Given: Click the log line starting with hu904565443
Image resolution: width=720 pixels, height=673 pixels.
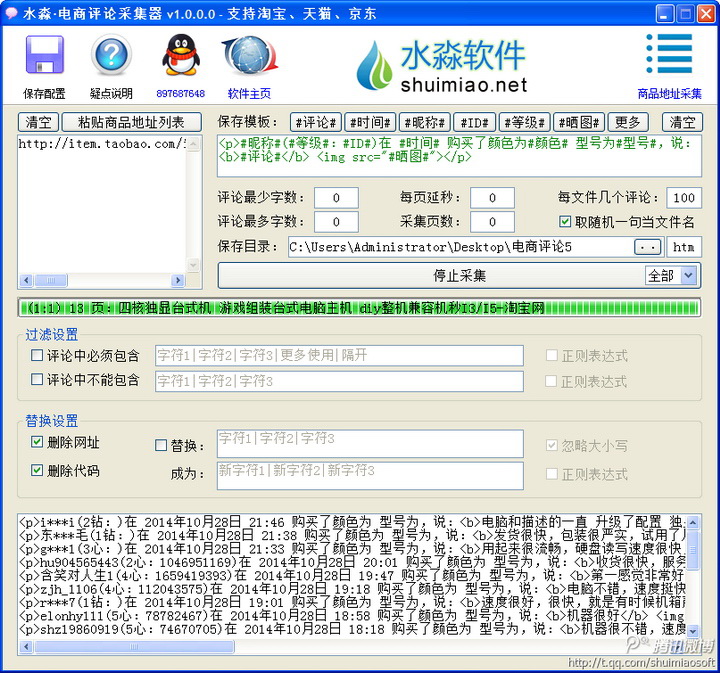Looking at the screenshot, I should point(352,561).
